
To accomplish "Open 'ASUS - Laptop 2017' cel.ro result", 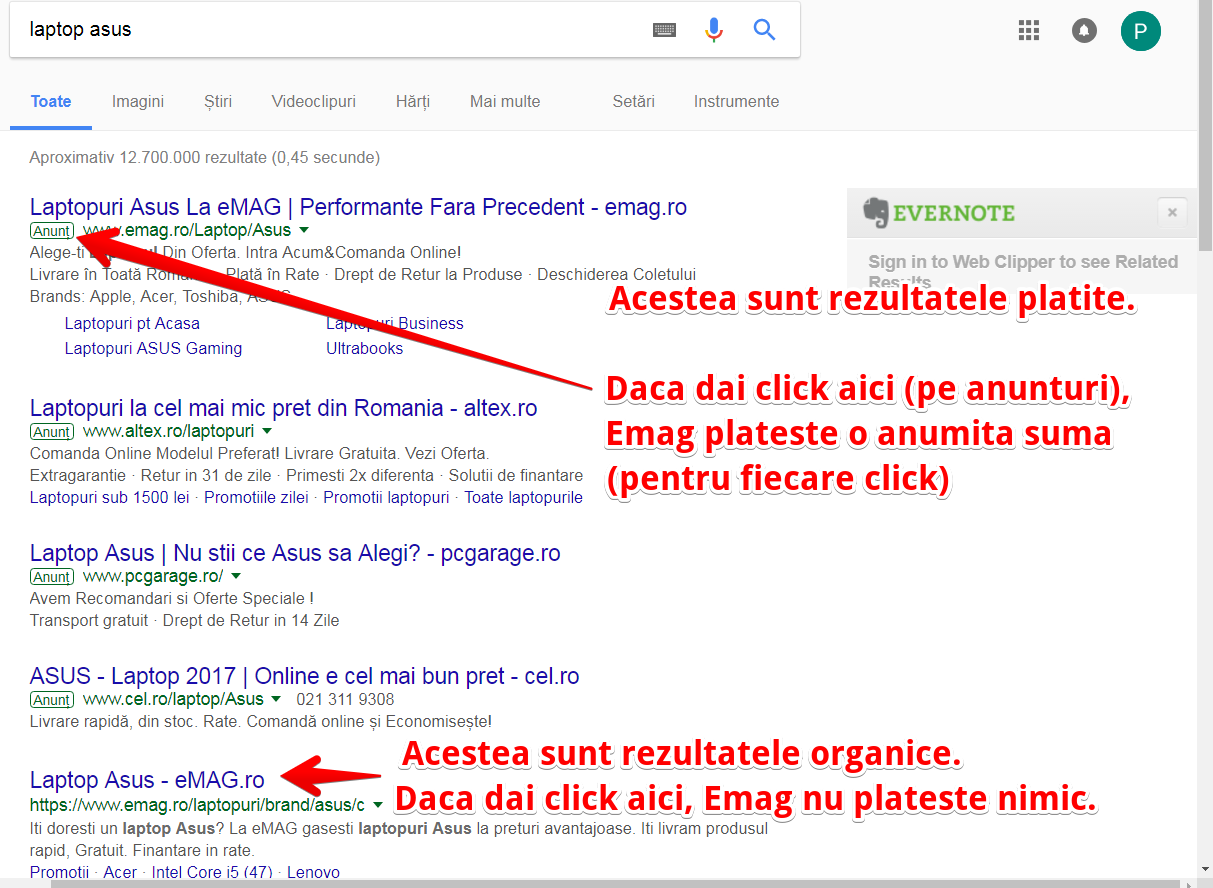I will coord(305,677).
